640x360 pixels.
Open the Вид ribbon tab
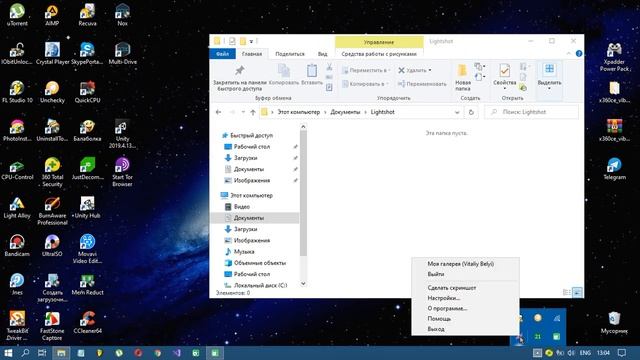coord(322,54)
